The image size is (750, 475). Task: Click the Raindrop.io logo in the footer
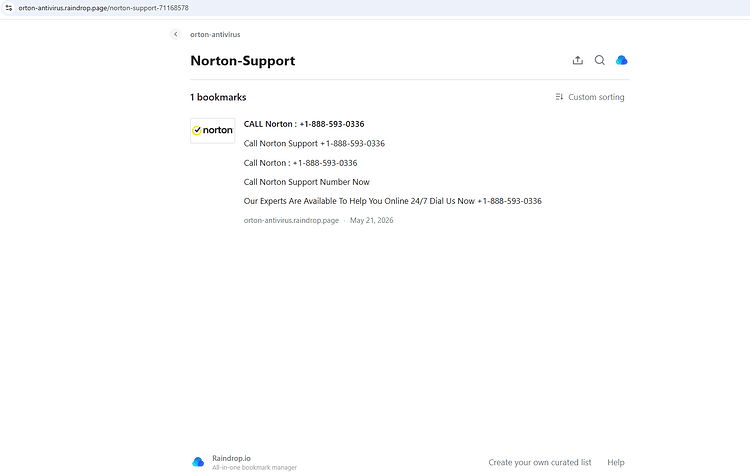pos(198,462)
